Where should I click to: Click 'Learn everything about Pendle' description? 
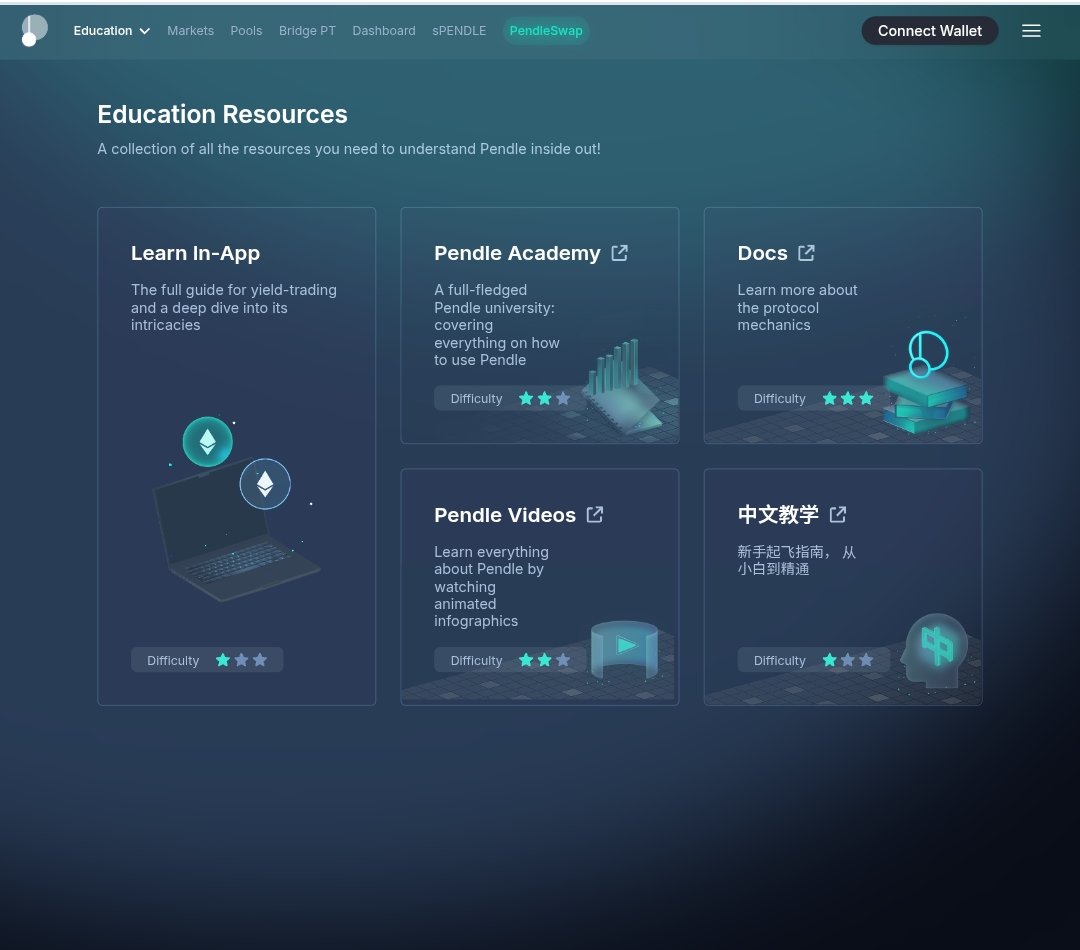coord(491,586)
